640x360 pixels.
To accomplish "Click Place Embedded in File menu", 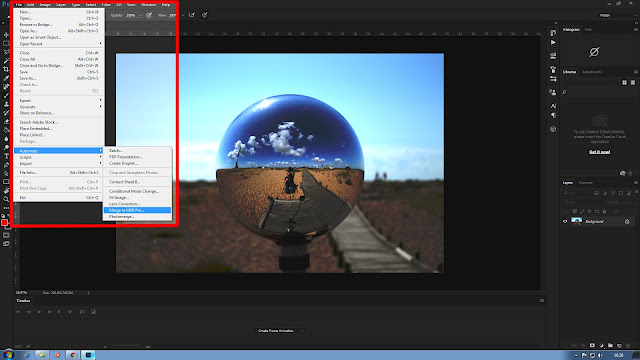I will tap(59, 129).
